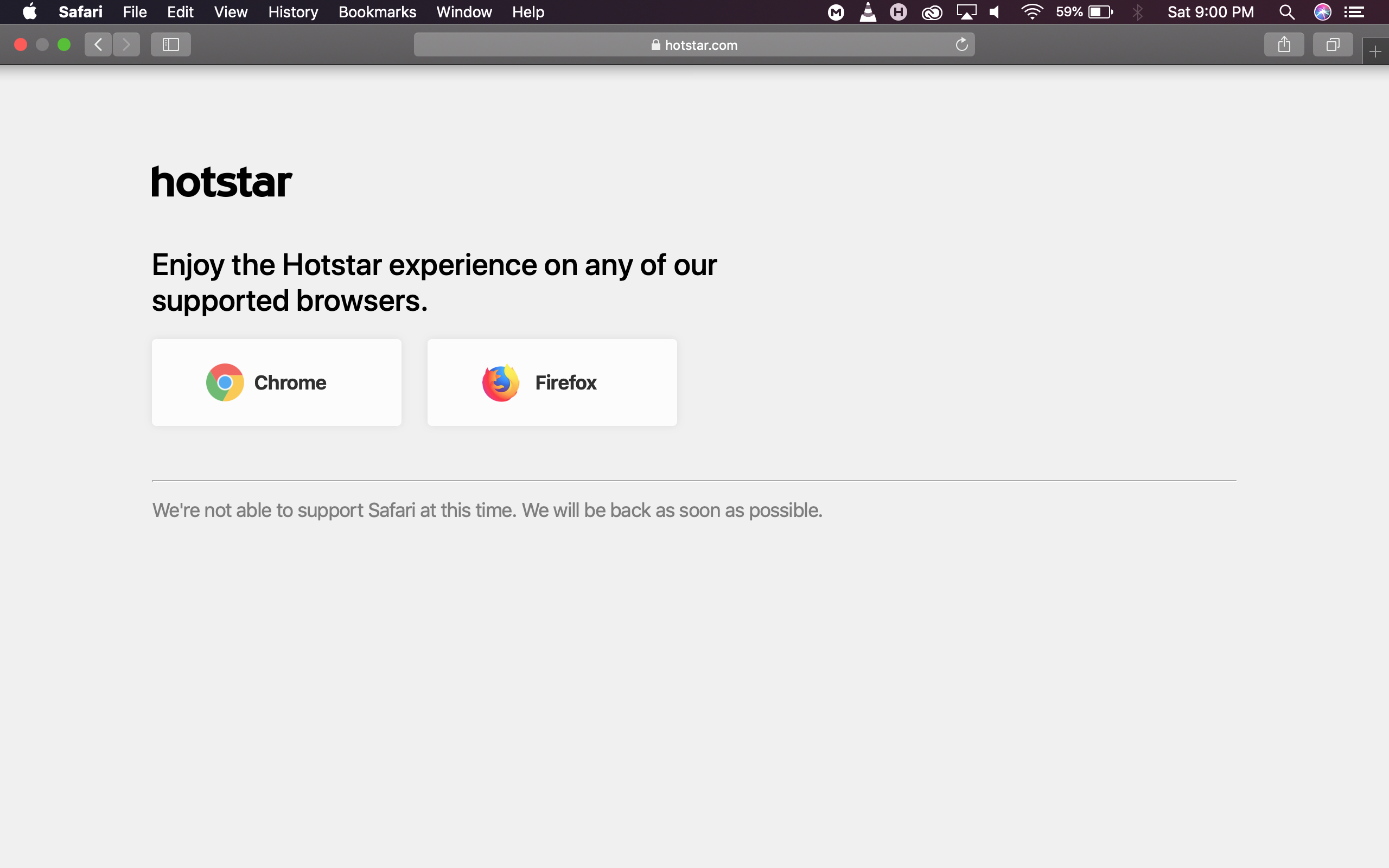This screenshot has height=868, width=1389.
Task: Show the tab overview
Action: (x=1333, y=44)
